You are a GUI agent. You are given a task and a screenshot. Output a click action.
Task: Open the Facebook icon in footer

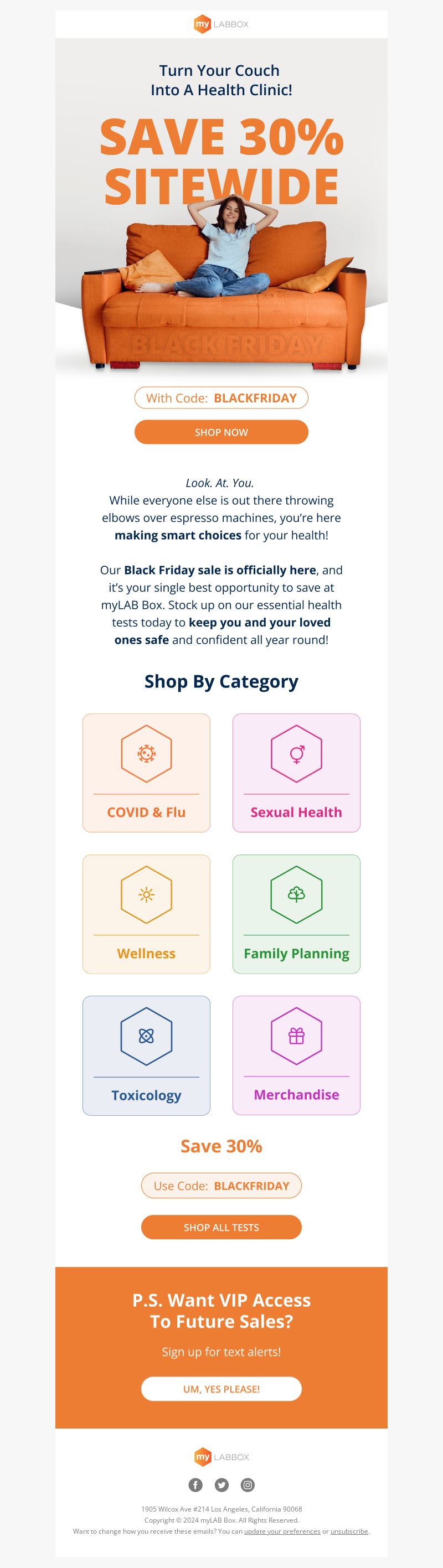coord(195,1484)
